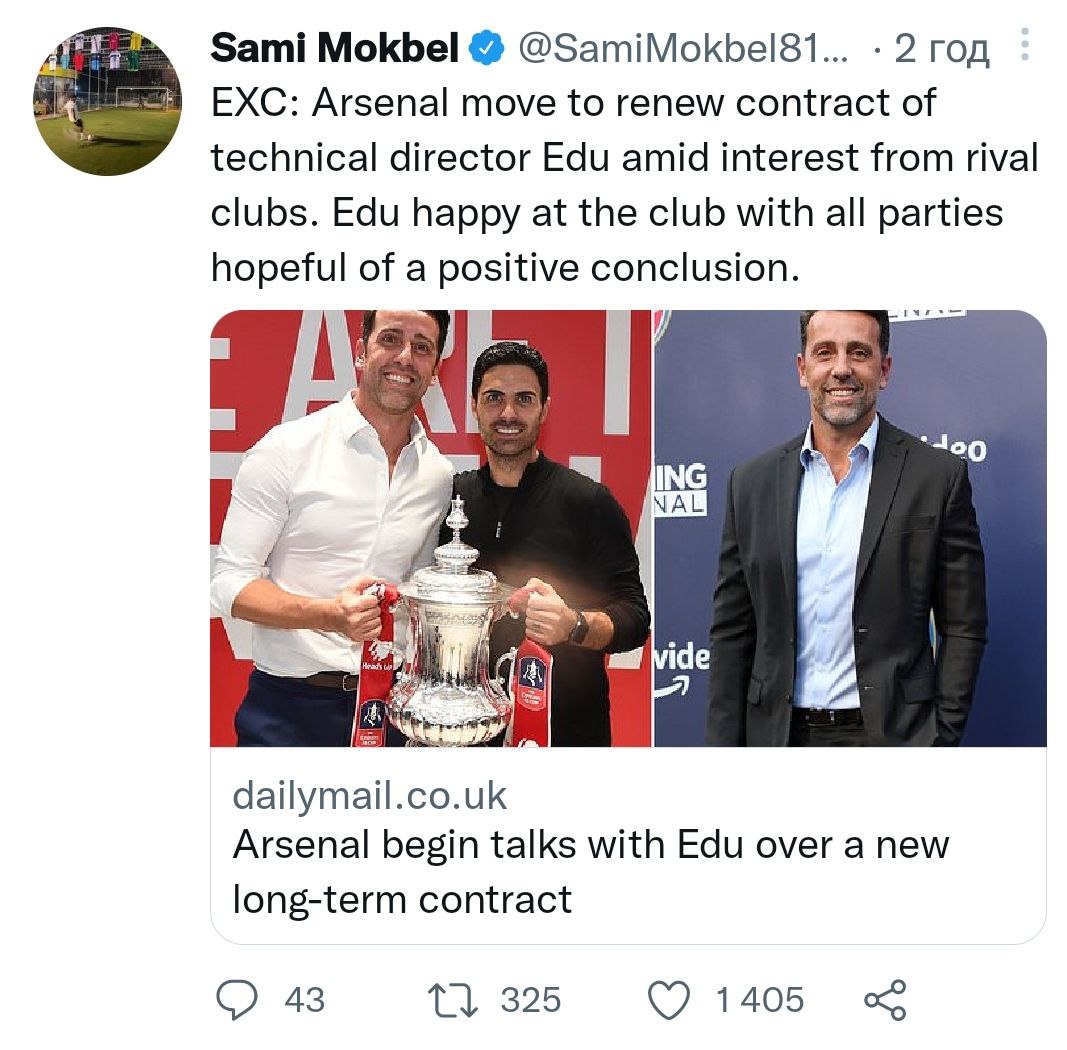The width and height of the screenshot is (1067, 1050).
Task: Open the reply comment icon
Action: coord(236,1000)
